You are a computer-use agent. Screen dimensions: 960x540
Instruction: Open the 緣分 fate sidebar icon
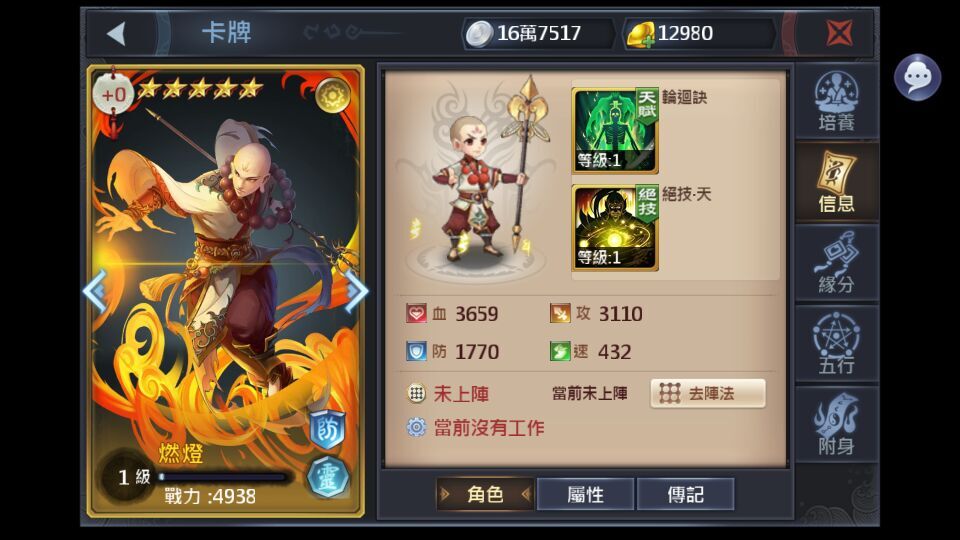click(836, 263)
